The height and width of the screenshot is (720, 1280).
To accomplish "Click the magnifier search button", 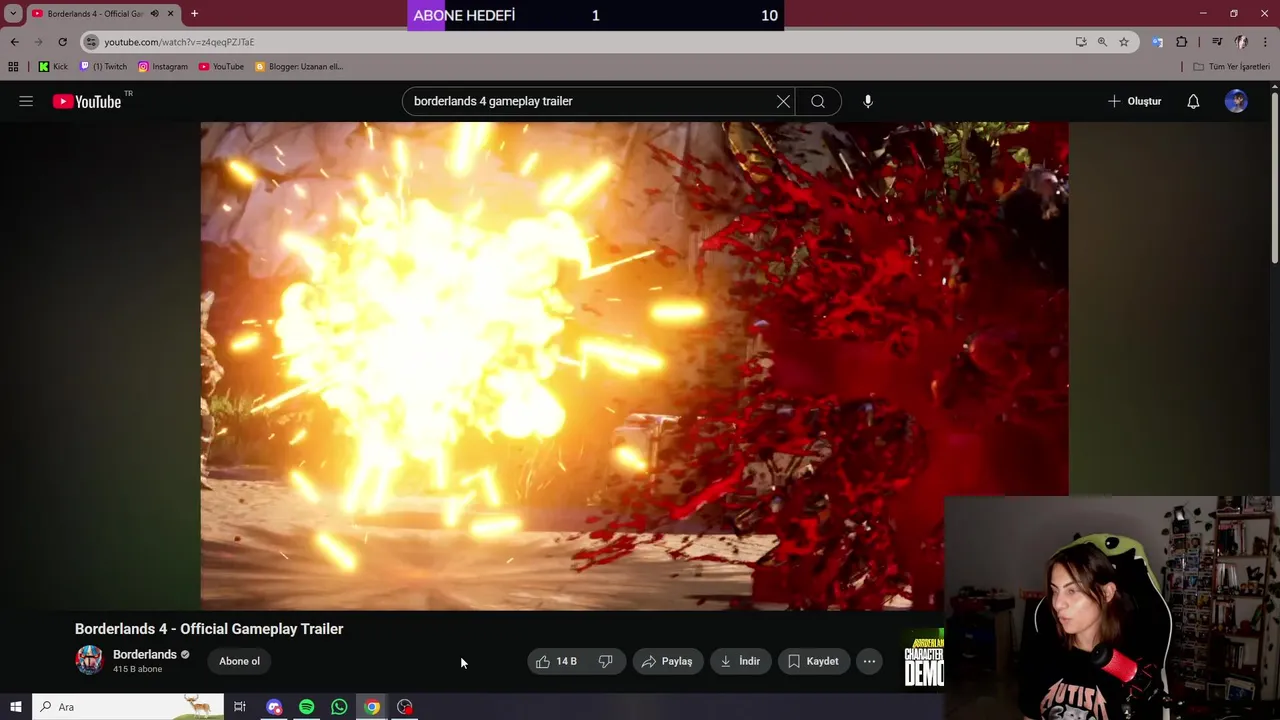I will click(x=818, y=101).
